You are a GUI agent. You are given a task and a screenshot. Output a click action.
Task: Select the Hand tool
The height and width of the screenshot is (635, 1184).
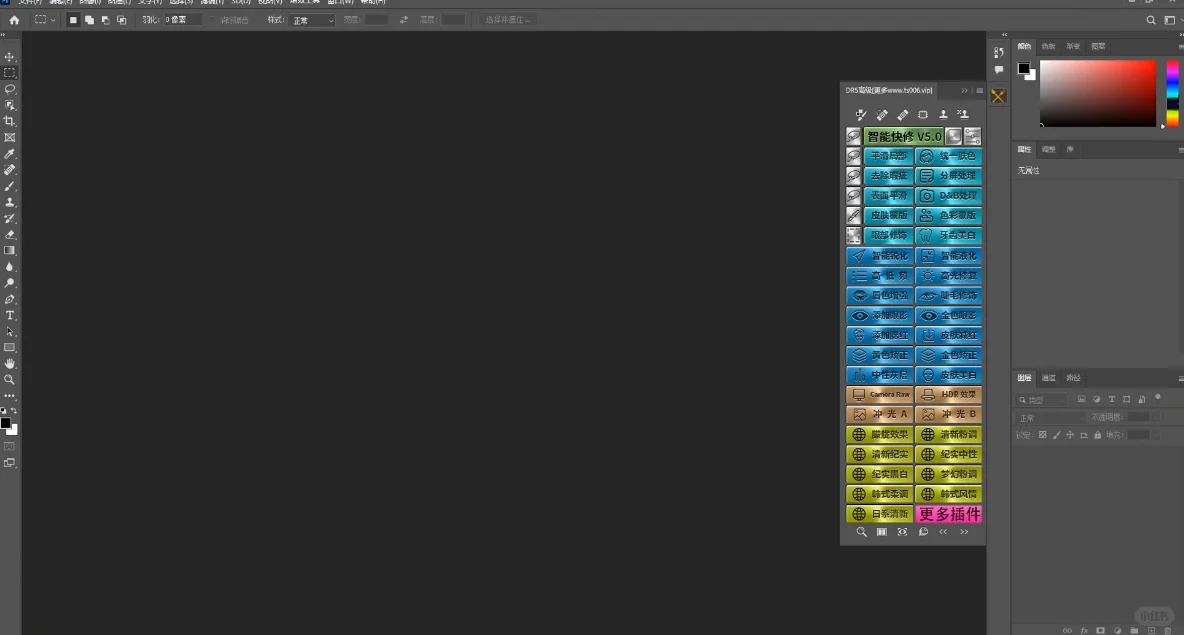[x=9, y=364]
